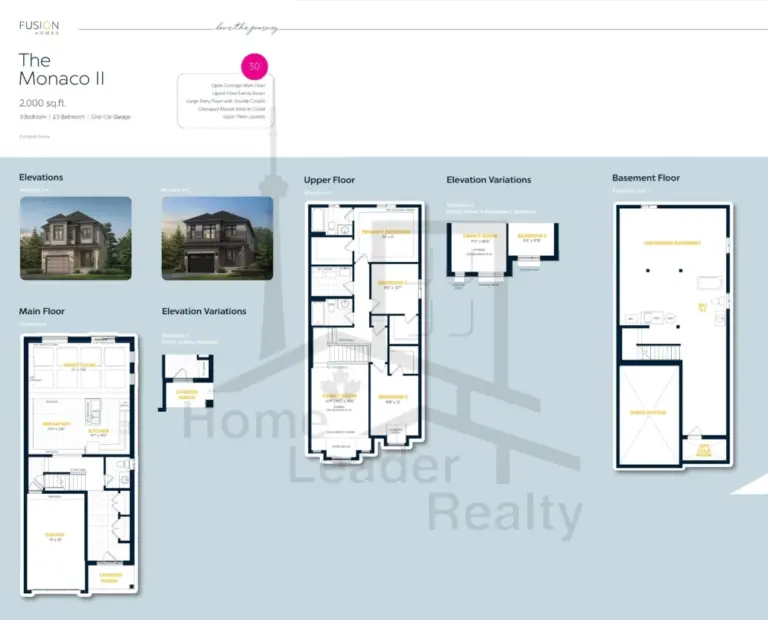Viewport: 768px width, 620px height.
Task: Click the Family Room label in the elevation variation plan
Action: [480, 236]
